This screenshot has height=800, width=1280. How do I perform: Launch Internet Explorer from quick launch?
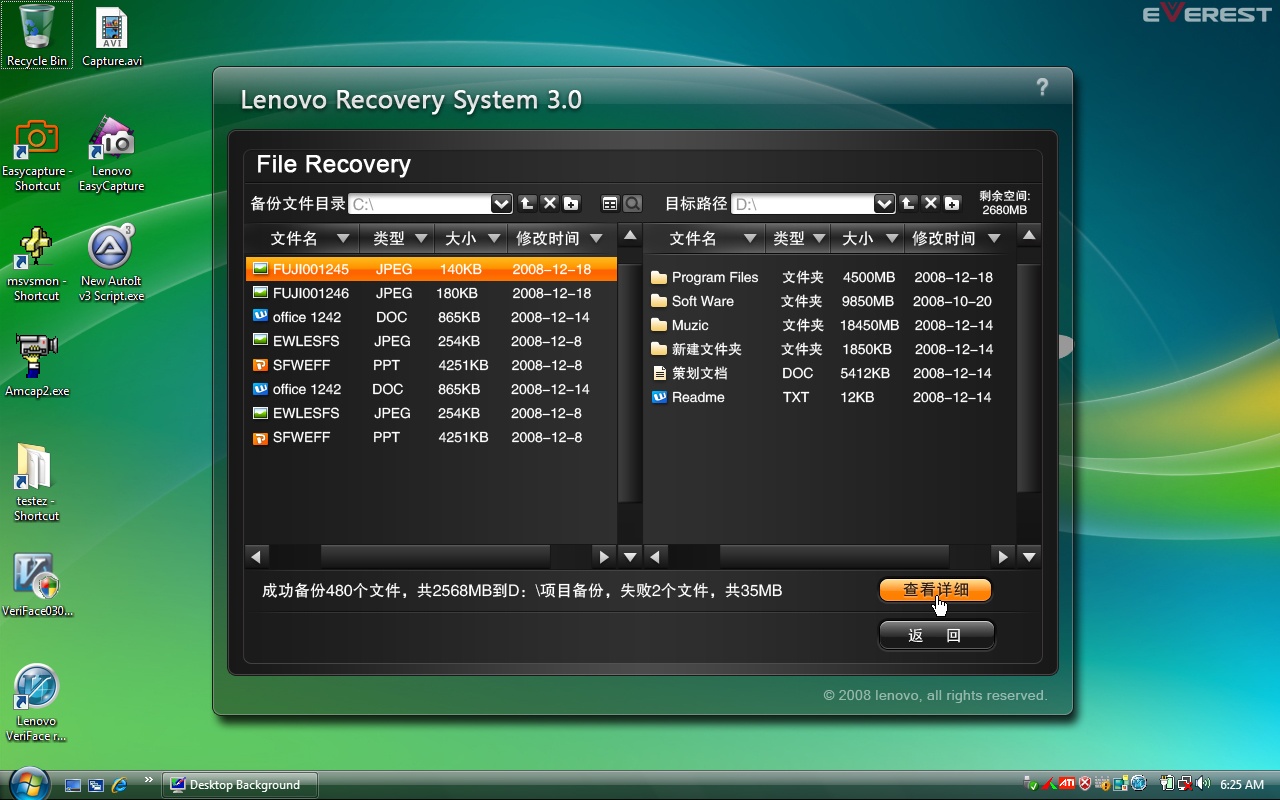click(120, 785)
